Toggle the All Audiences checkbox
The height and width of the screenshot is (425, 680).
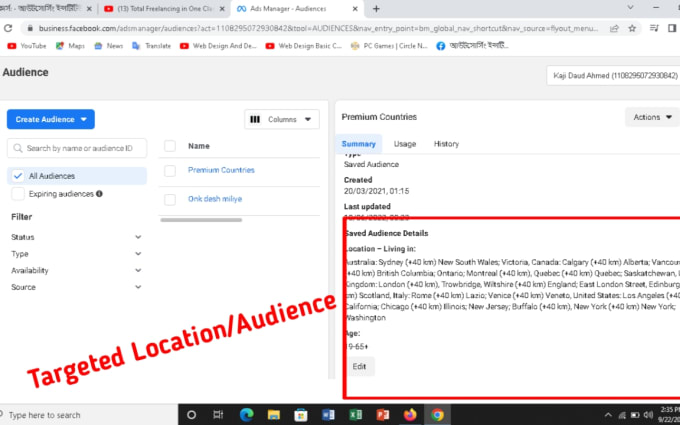point(18,176)
